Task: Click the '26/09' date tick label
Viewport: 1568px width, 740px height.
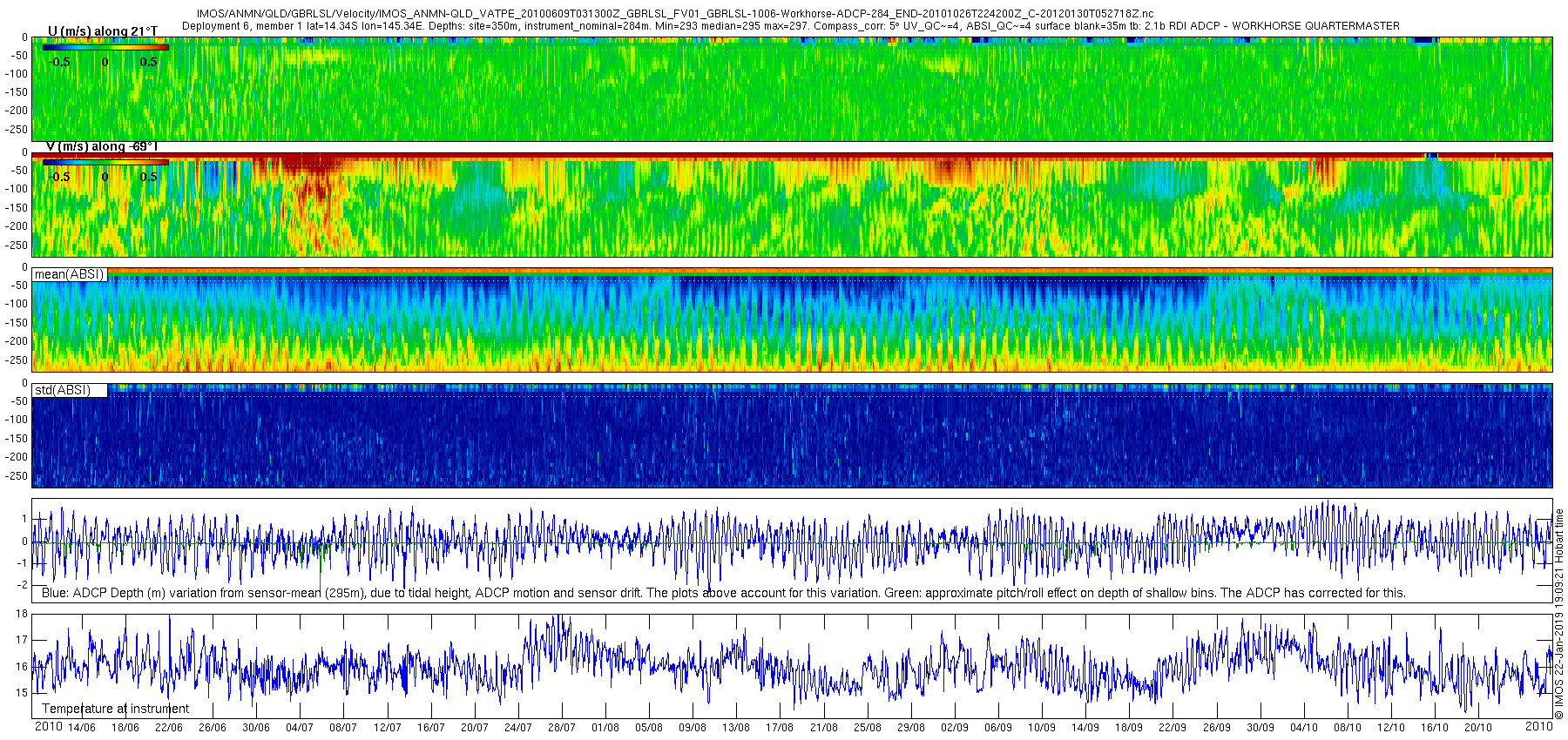Action: [1217, 728]
